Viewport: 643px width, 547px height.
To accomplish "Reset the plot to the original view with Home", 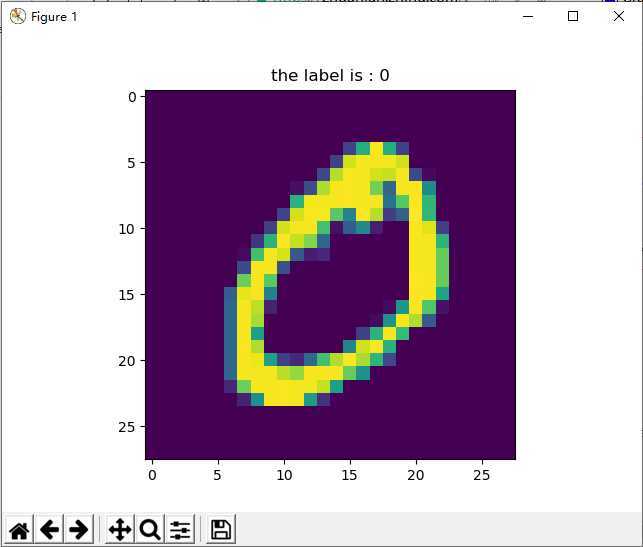I will [19, 529].
